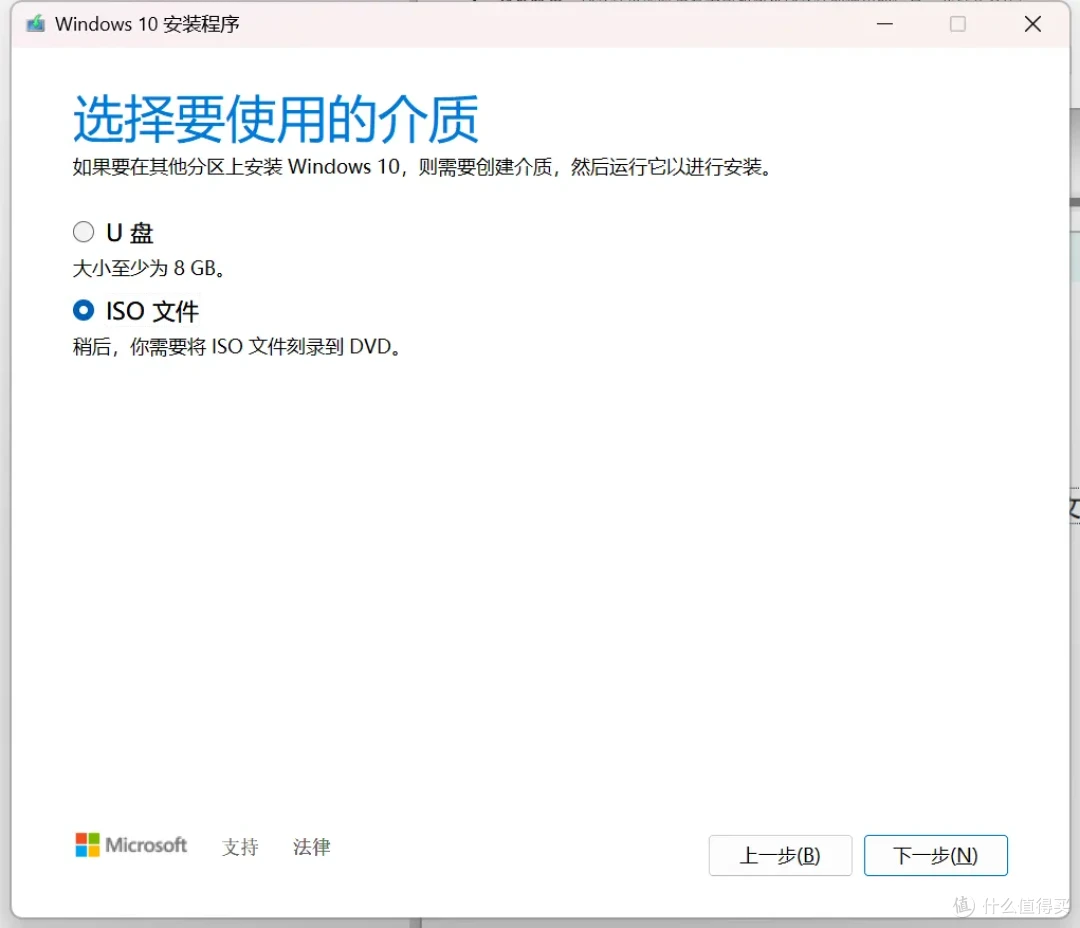The height and width of the screenshot is (928, 1080).
Task: Click the text about burning ISO to DVD
Action: pyautogui.click(x=237, y=347)
